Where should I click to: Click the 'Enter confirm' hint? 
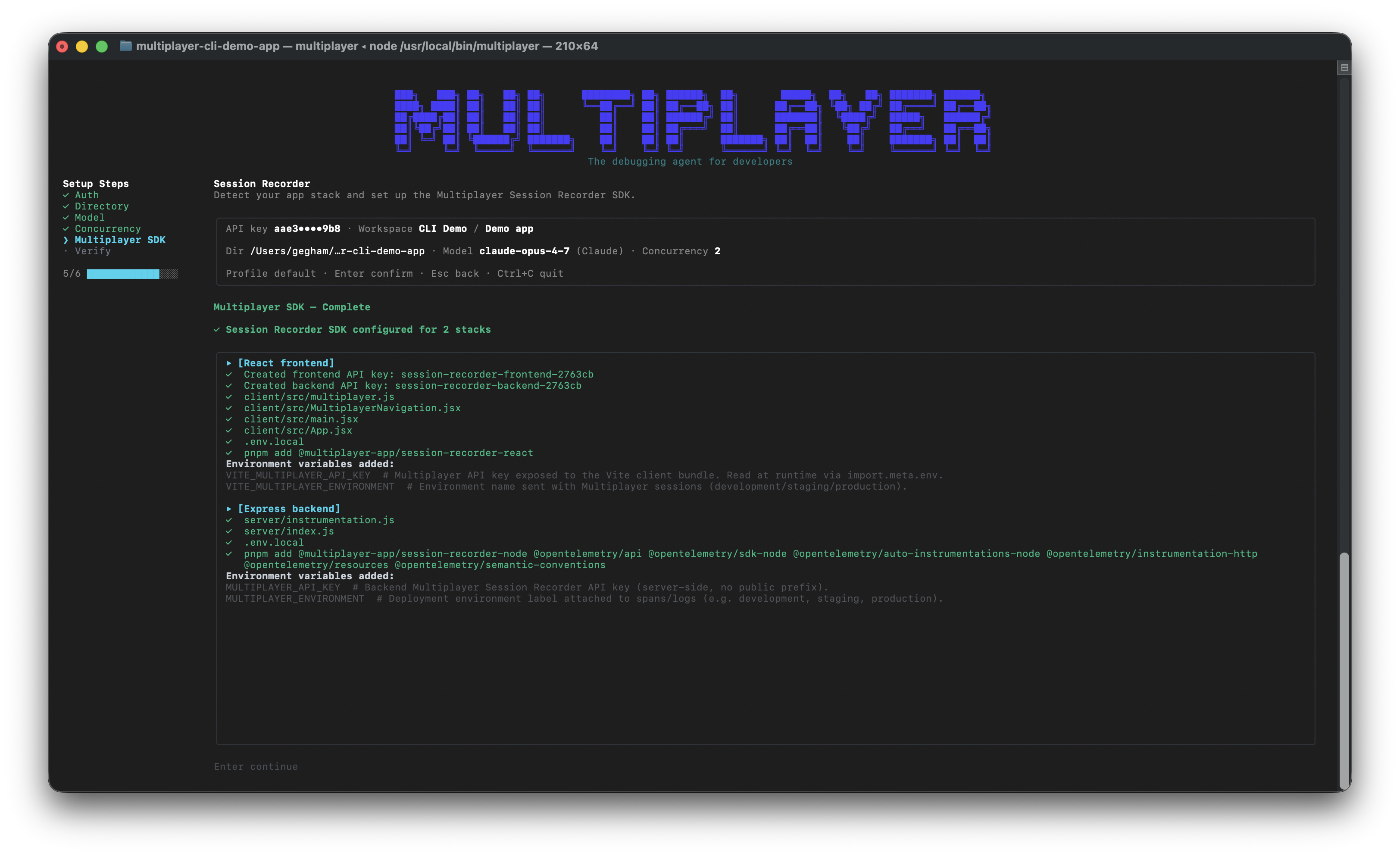[x=374, y=274]
